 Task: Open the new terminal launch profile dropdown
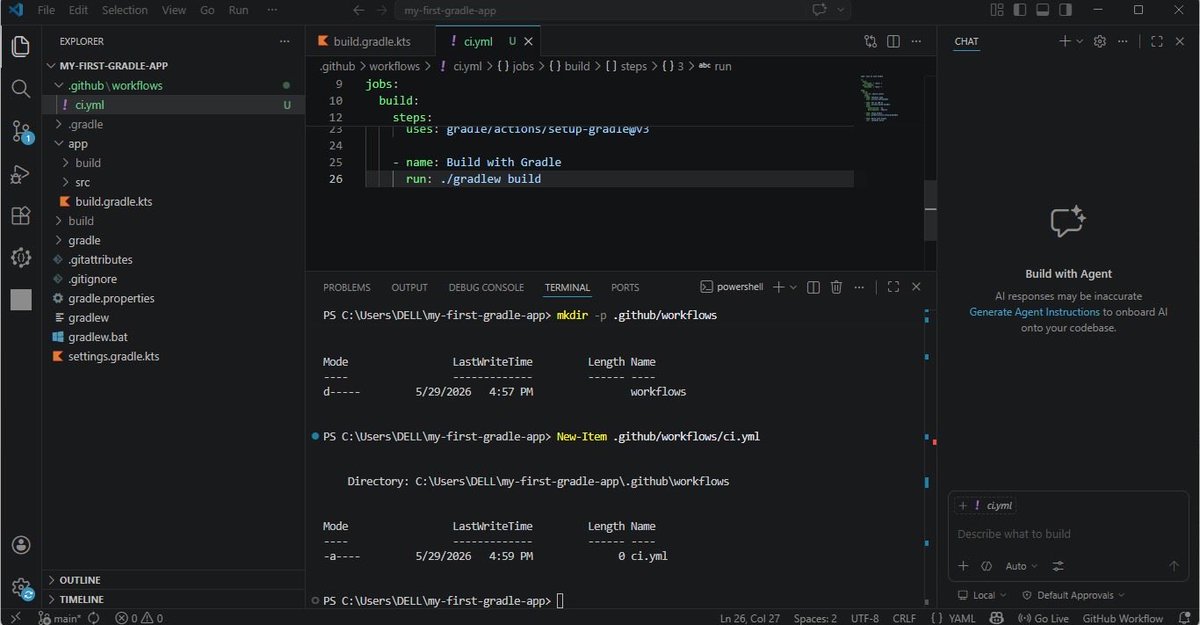794,287
